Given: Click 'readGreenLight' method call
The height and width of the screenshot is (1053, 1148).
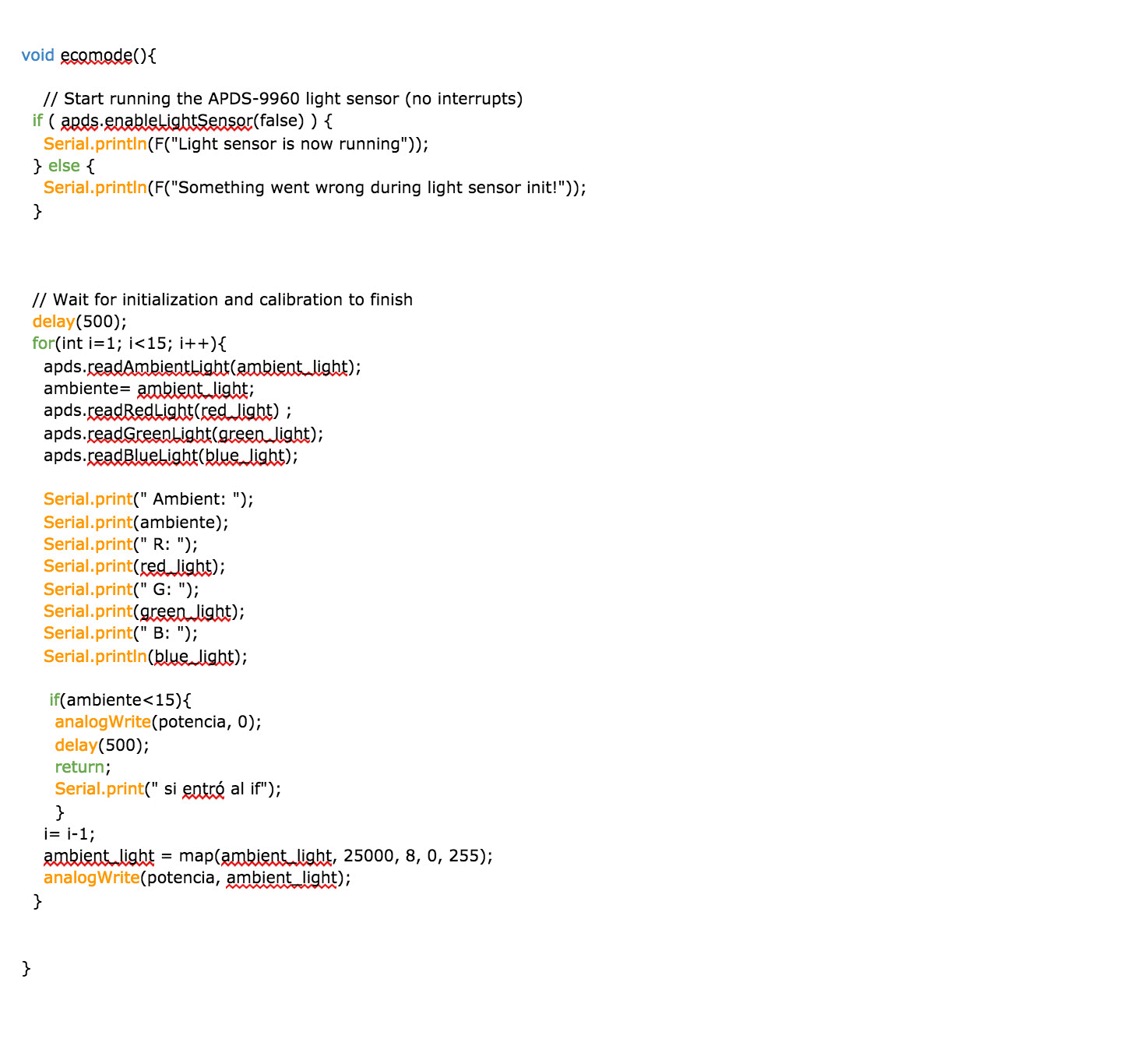Looking at the screenshot, I should (150, 434).
